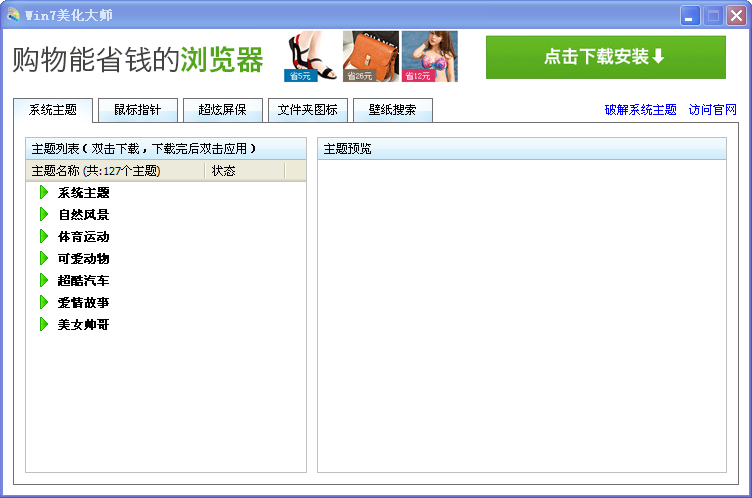Image resolution: width=752 pixels, height=498 pixels.
Task: Go to the 壁纸搜索 tab
Action: [x=392, y=110]
